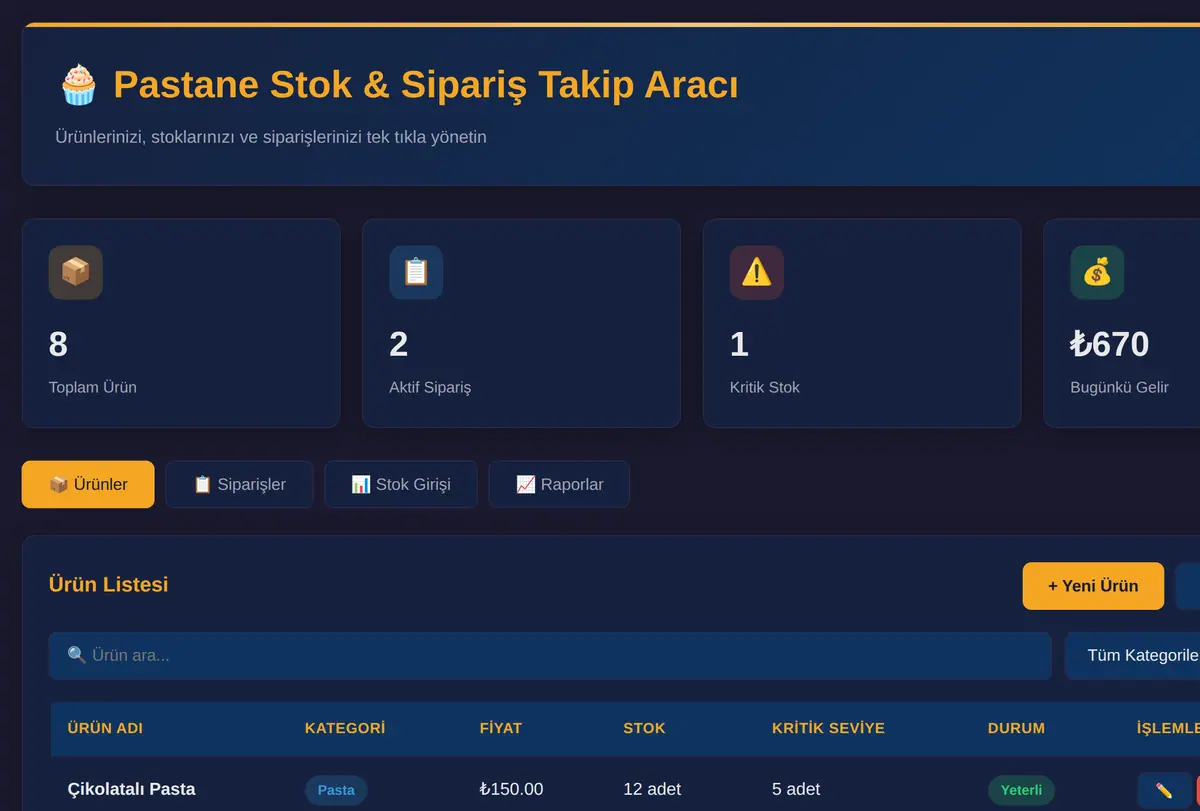
Task: Click the Ürün Listesi heading
Action: coord(108,584)
